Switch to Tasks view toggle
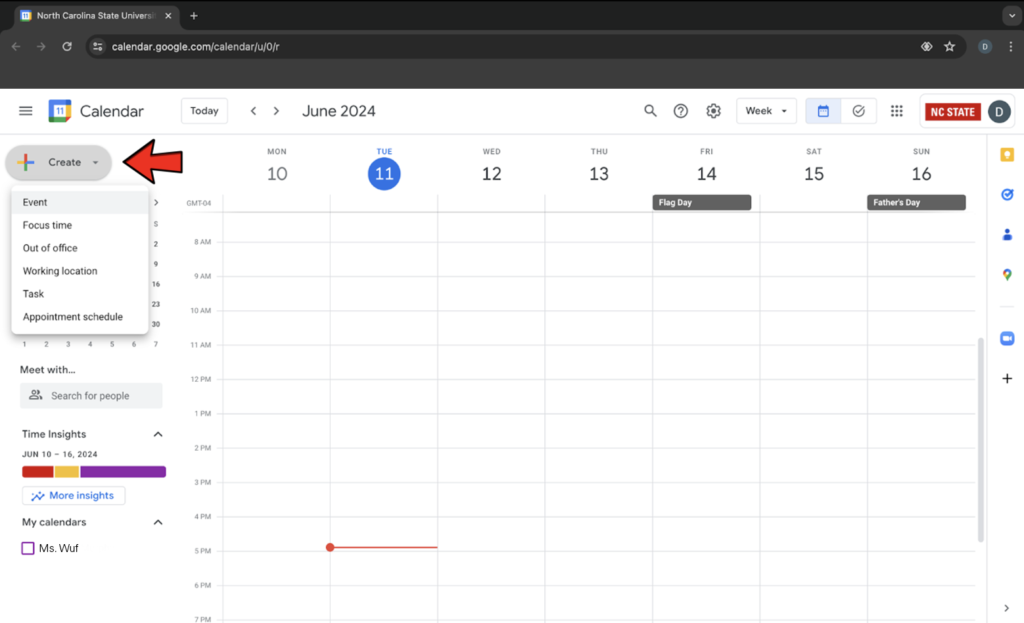The image size is (1024, 623). click(x=859, y=111)
